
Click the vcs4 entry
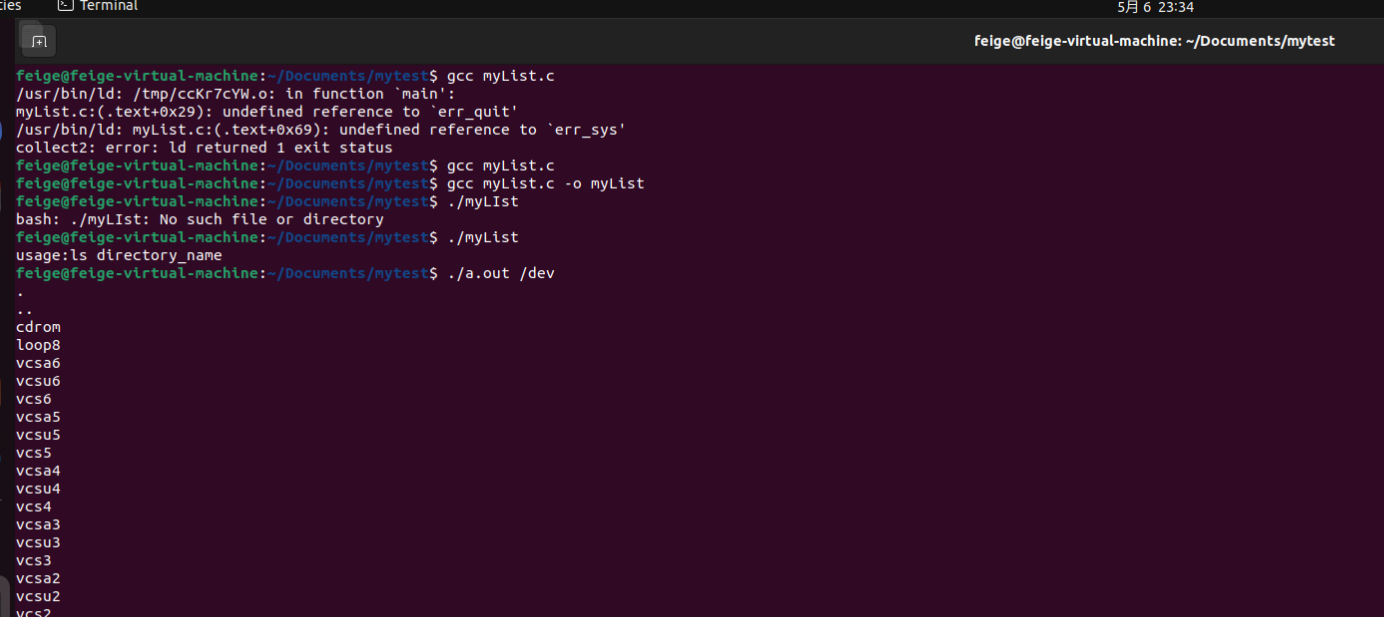[x=34, y=508]
